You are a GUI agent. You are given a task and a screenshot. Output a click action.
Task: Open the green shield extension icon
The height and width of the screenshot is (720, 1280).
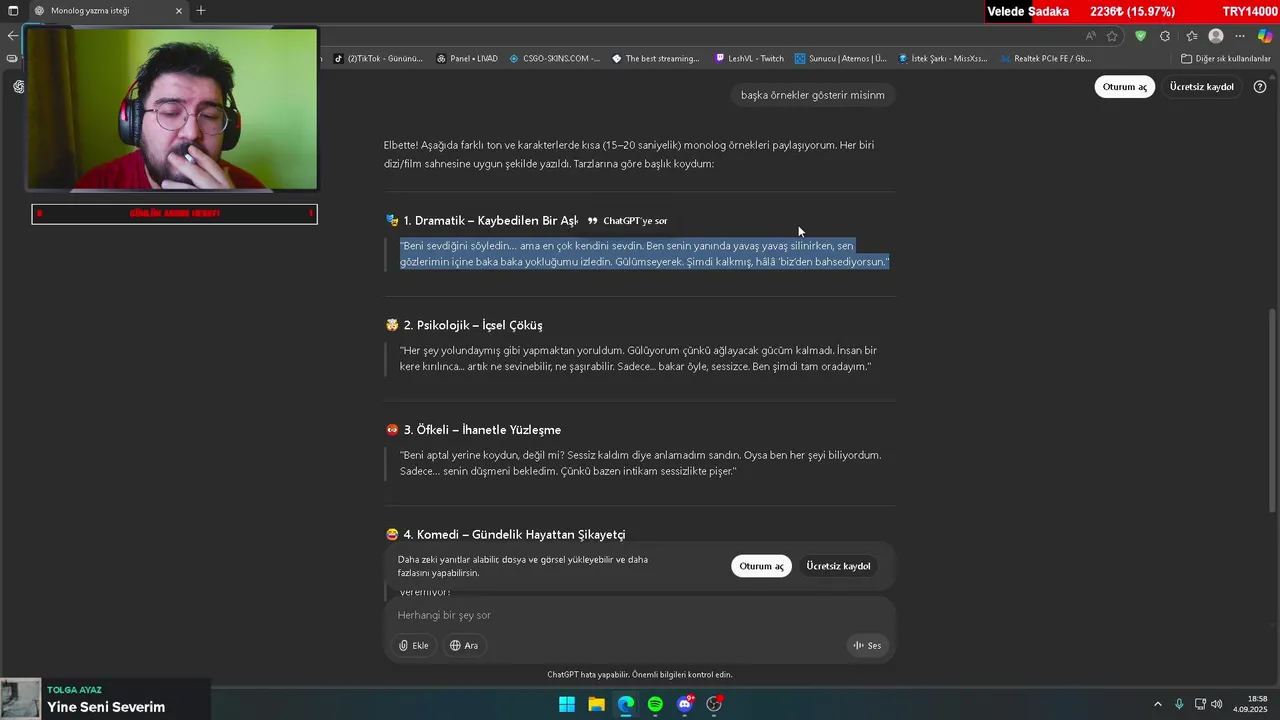click(1140, 36)
